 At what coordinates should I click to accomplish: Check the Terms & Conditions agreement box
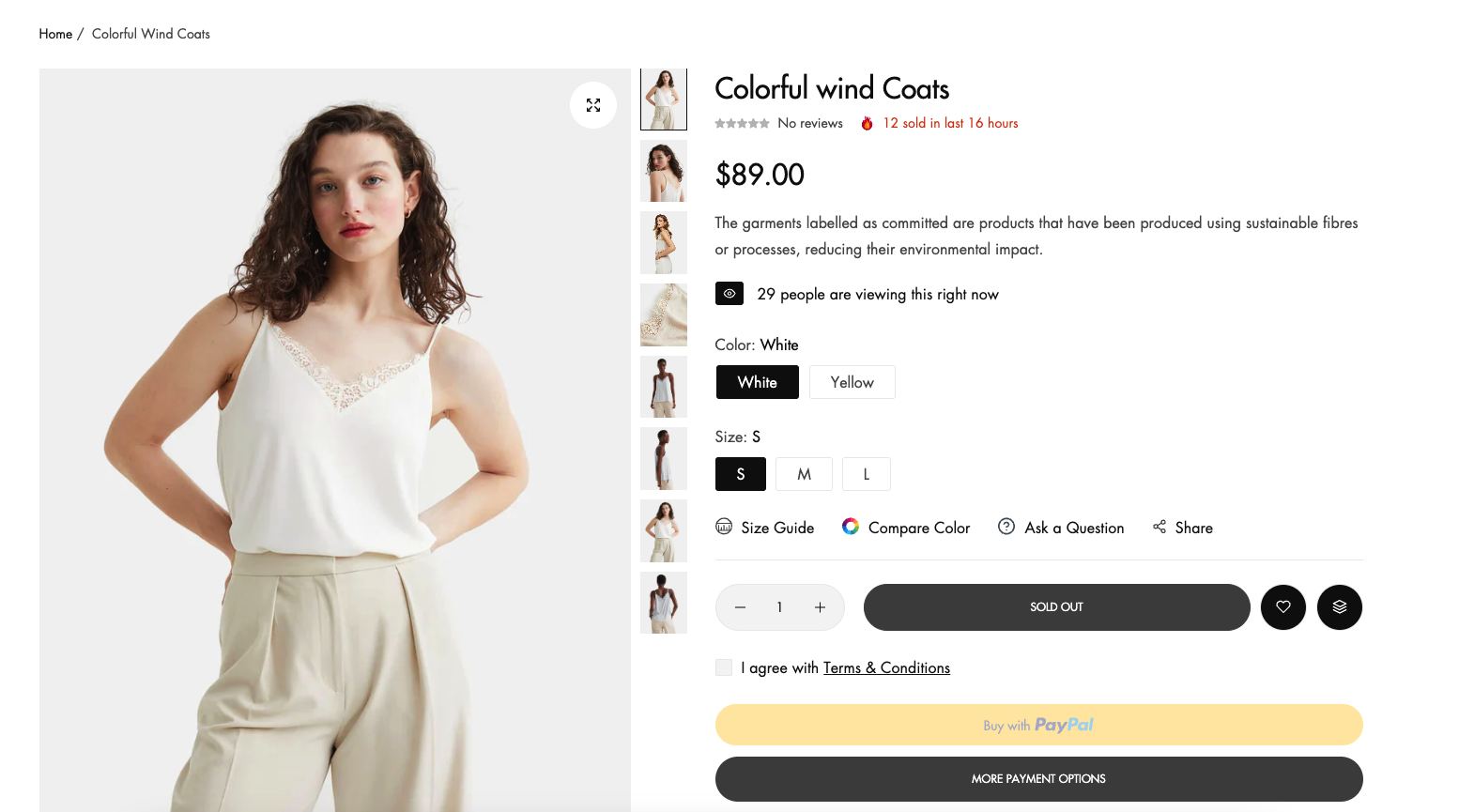click(x=724, y=667)
